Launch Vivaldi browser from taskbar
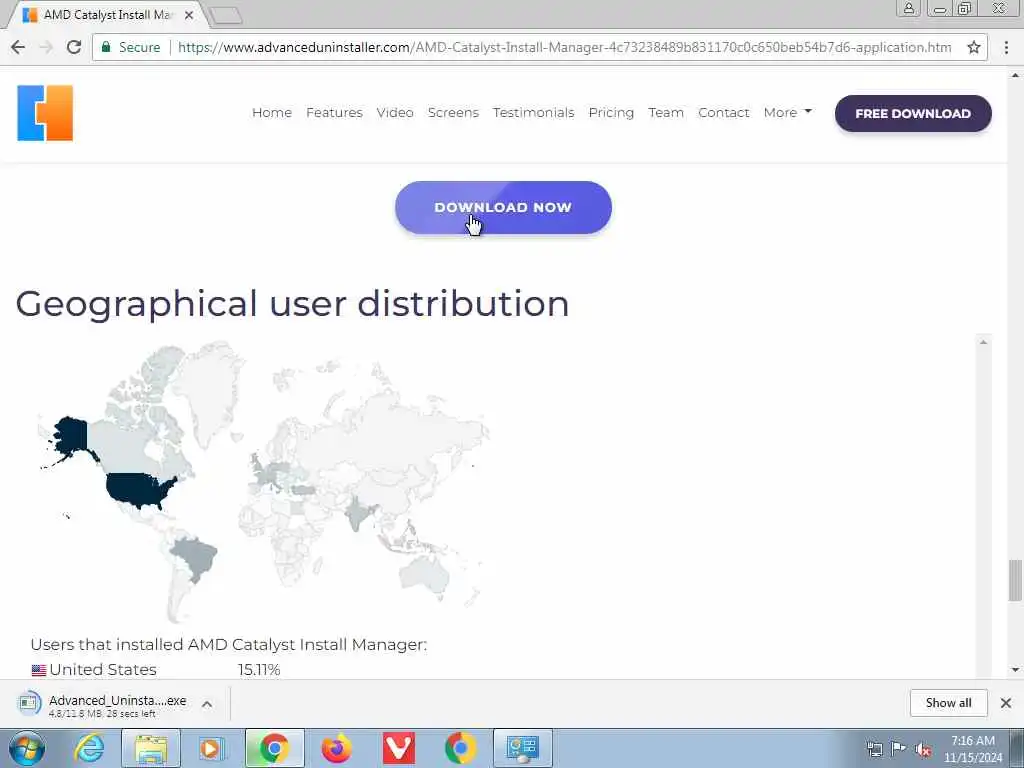 (x=398, y=748)
